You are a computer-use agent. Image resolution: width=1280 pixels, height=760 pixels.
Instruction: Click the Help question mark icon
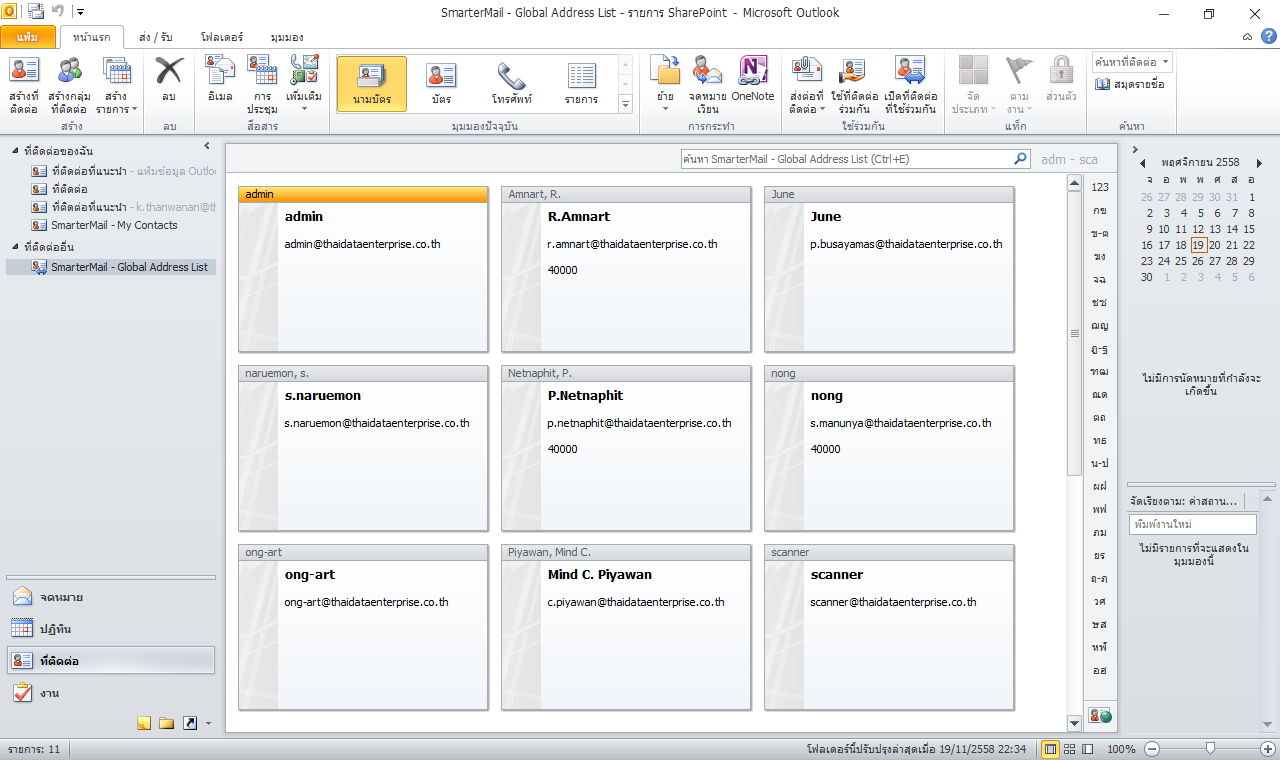[x=1268, y=36]
